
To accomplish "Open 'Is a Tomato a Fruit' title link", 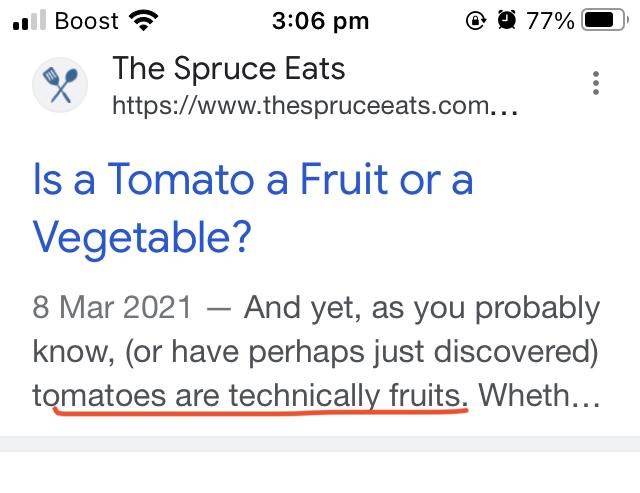I will pos(252,181).
